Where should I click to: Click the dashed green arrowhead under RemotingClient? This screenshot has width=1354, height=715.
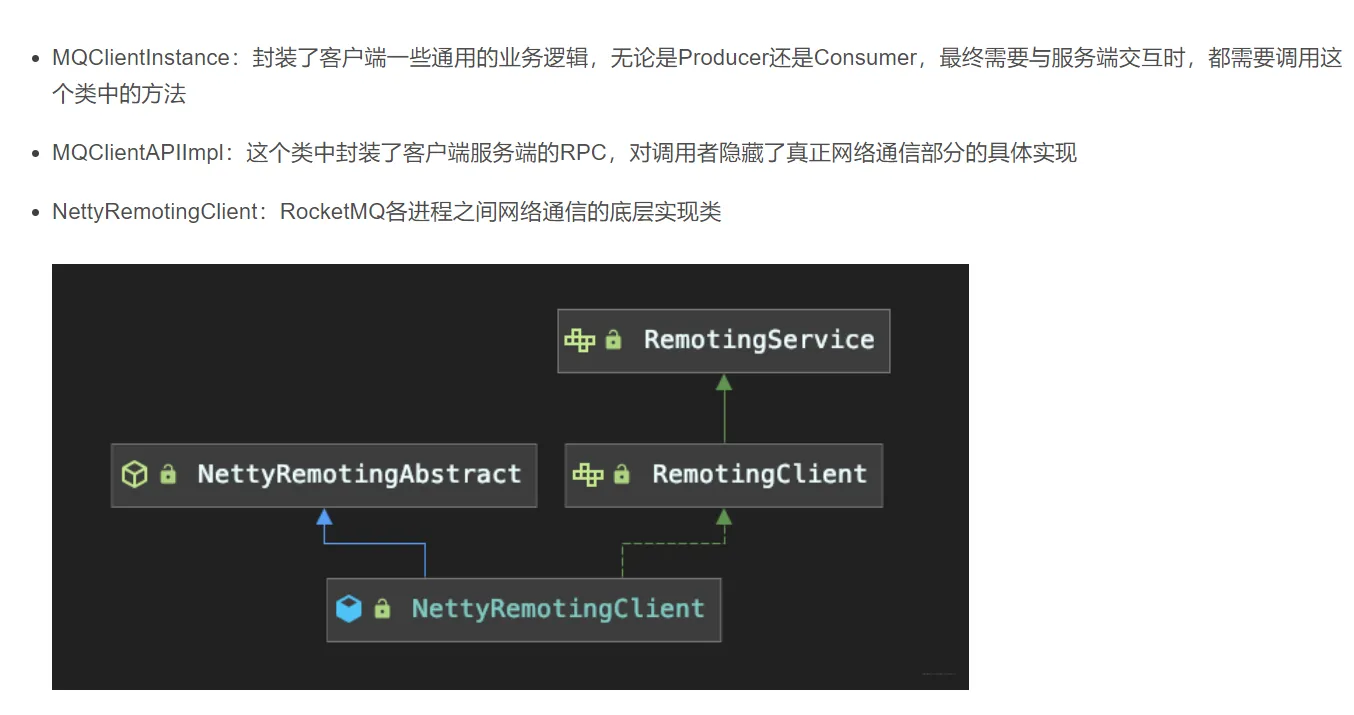pos(724,516)
